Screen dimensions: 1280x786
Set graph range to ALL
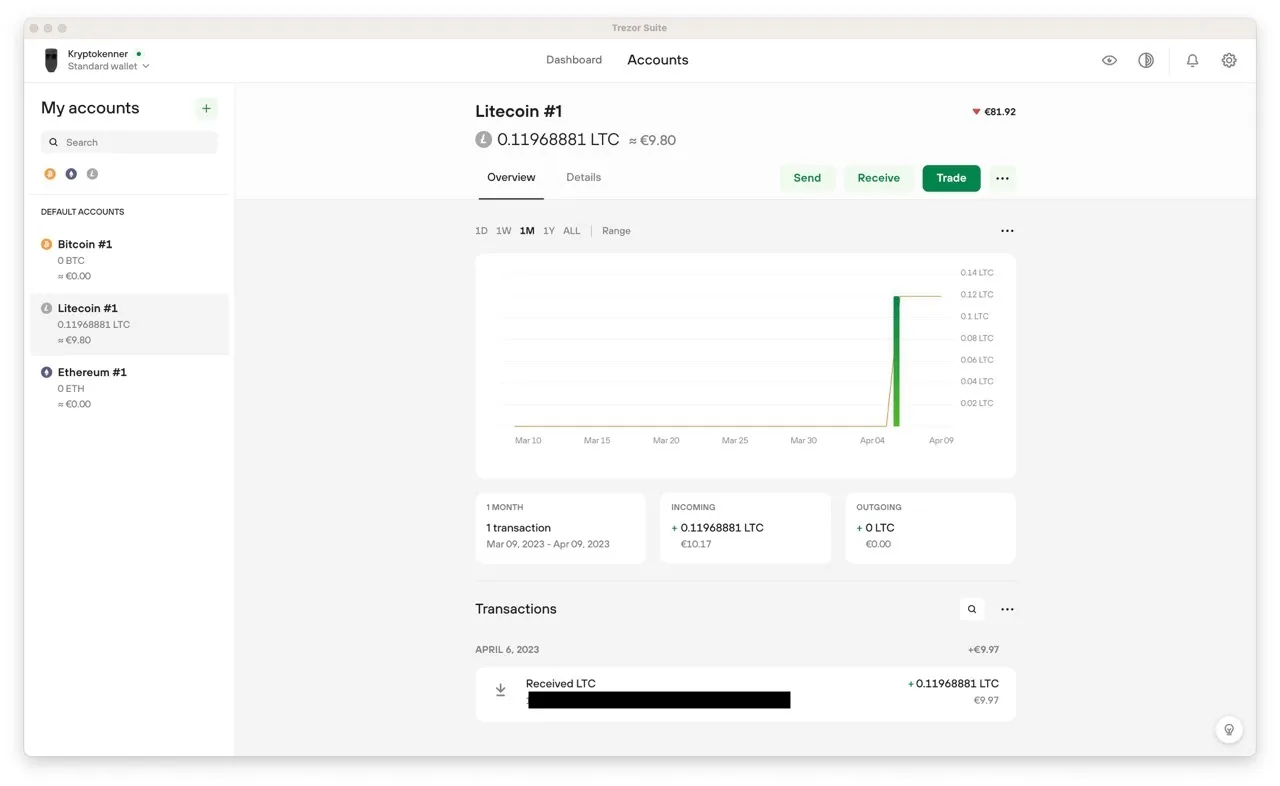click(571, 231)
